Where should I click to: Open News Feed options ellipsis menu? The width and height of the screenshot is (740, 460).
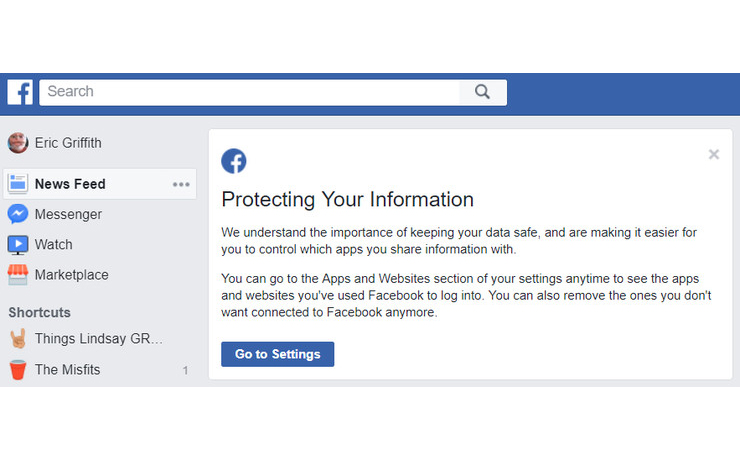pos(181,184)
